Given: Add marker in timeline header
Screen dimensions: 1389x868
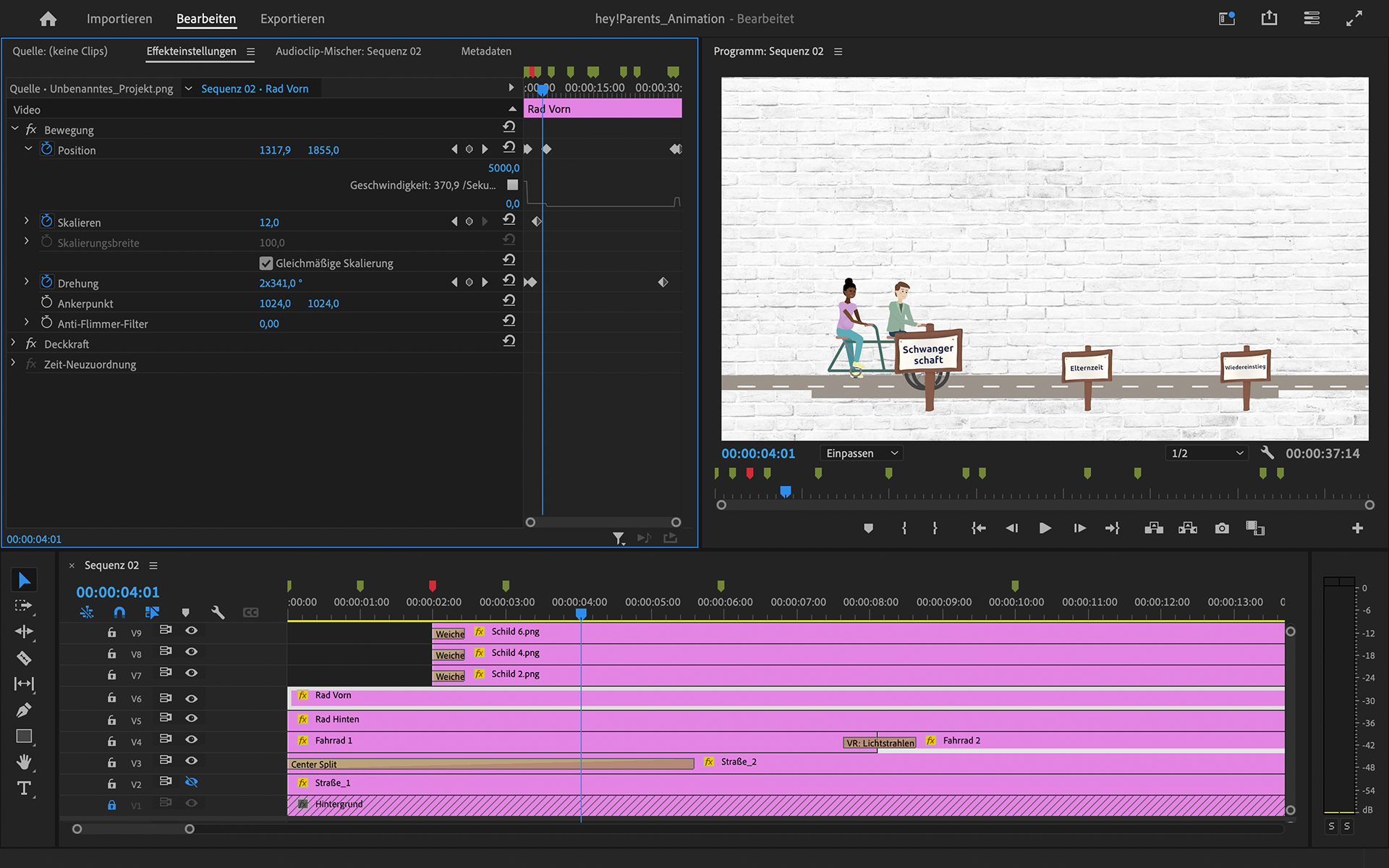Looking at the screenshot, I should pyautogui.click(x=185, y=613).
